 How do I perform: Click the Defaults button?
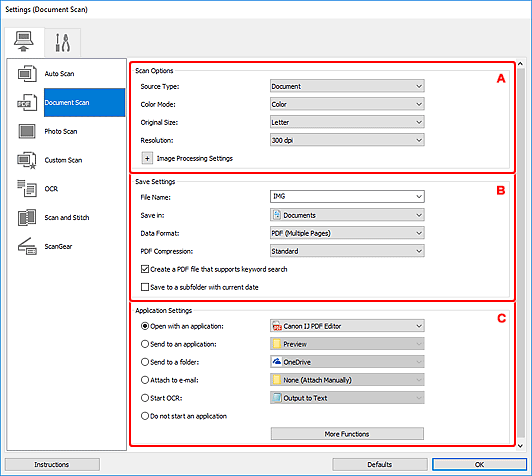(x=380, y=464)
